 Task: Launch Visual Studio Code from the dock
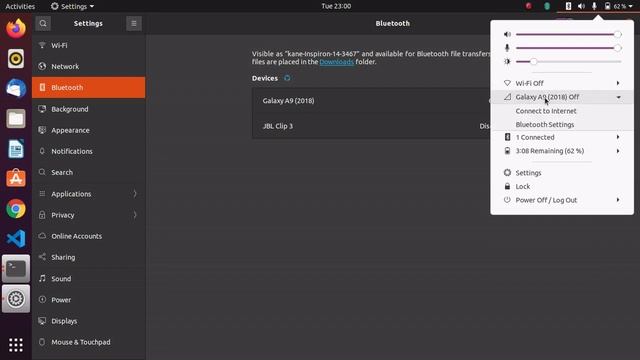pyautogui.click(x=16, y=239)
